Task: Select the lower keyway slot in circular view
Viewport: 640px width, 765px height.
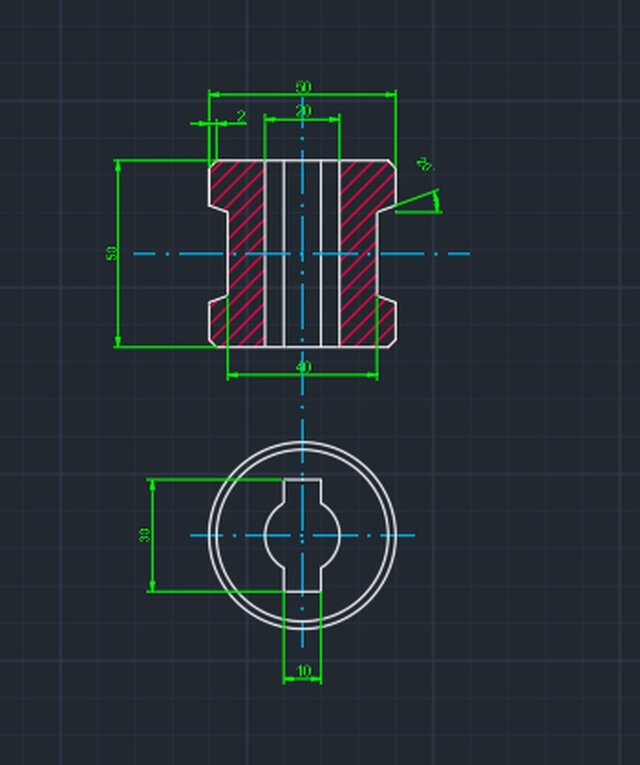Action: point(302,580)
